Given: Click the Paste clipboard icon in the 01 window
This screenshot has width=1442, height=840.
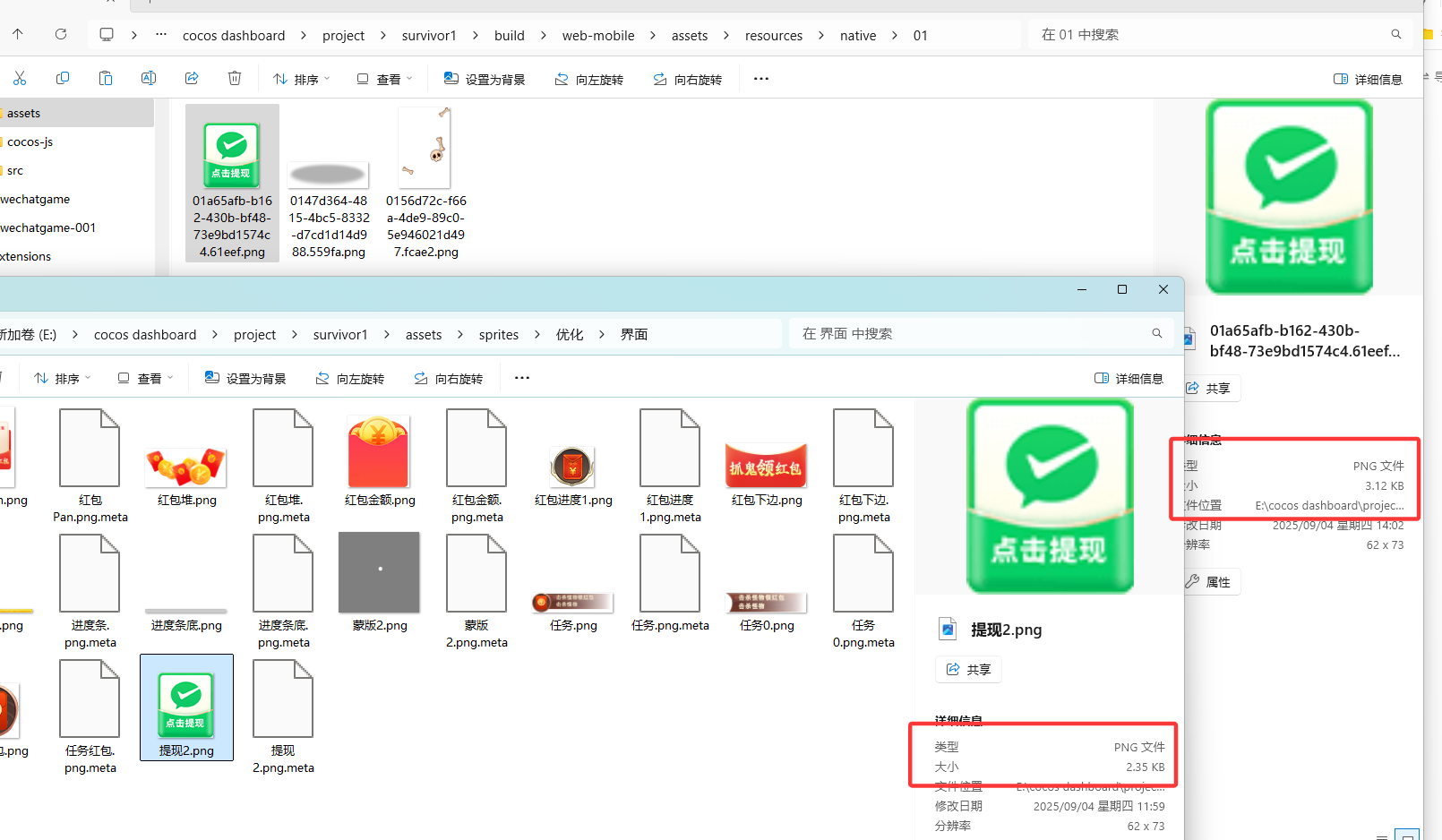Looking at the screenshot, I should 106,79.
